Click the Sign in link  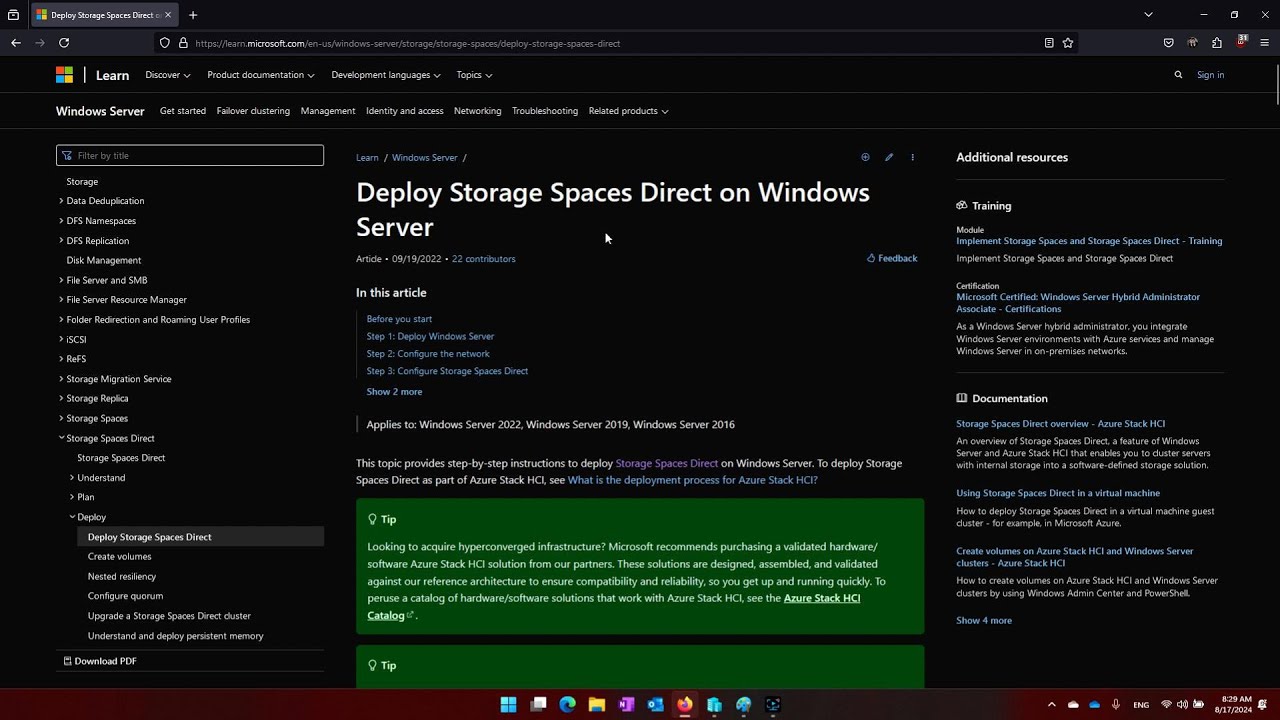pyautogui.click(x=1210, y=75)
